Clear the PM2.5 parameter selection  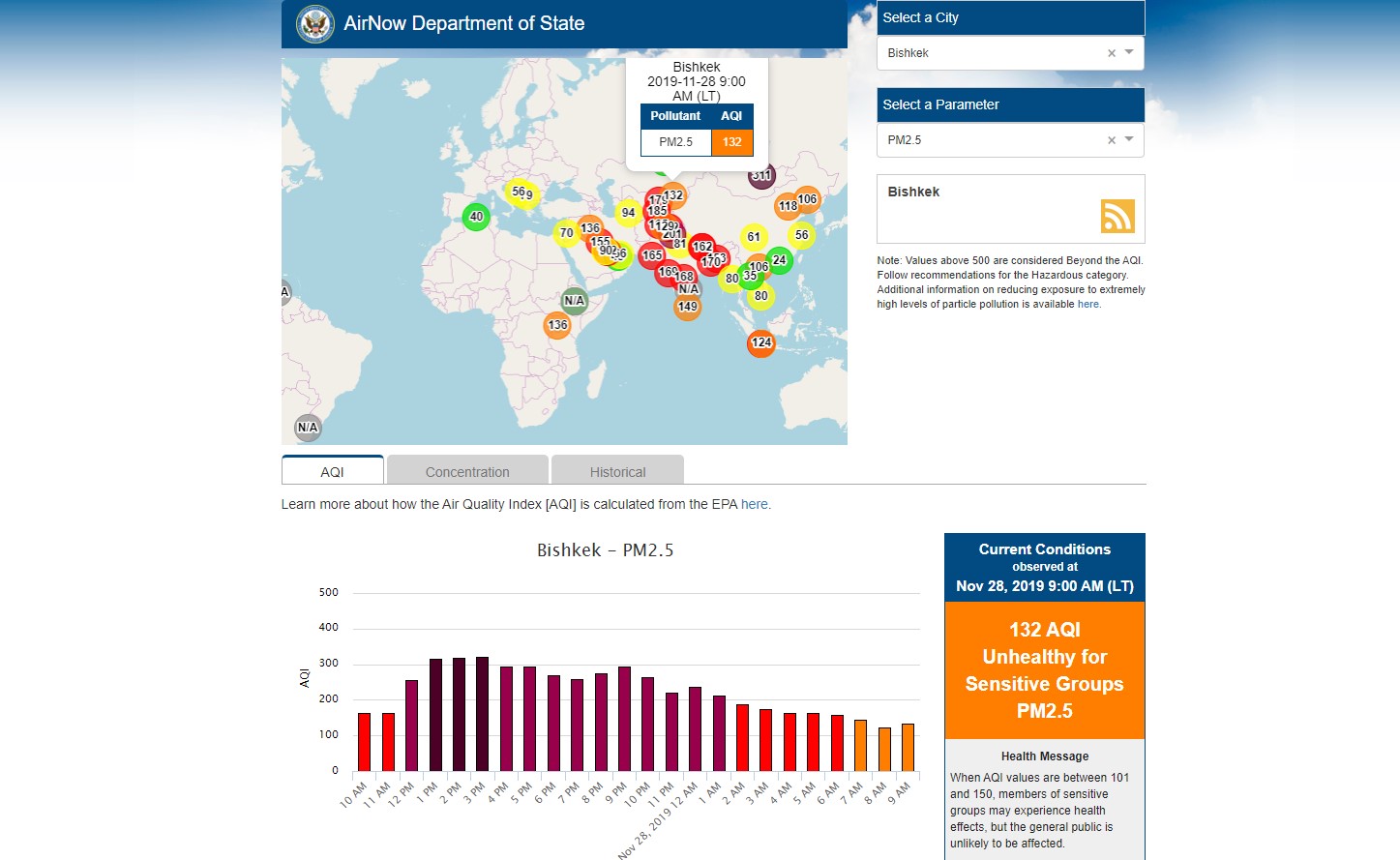1112,140
